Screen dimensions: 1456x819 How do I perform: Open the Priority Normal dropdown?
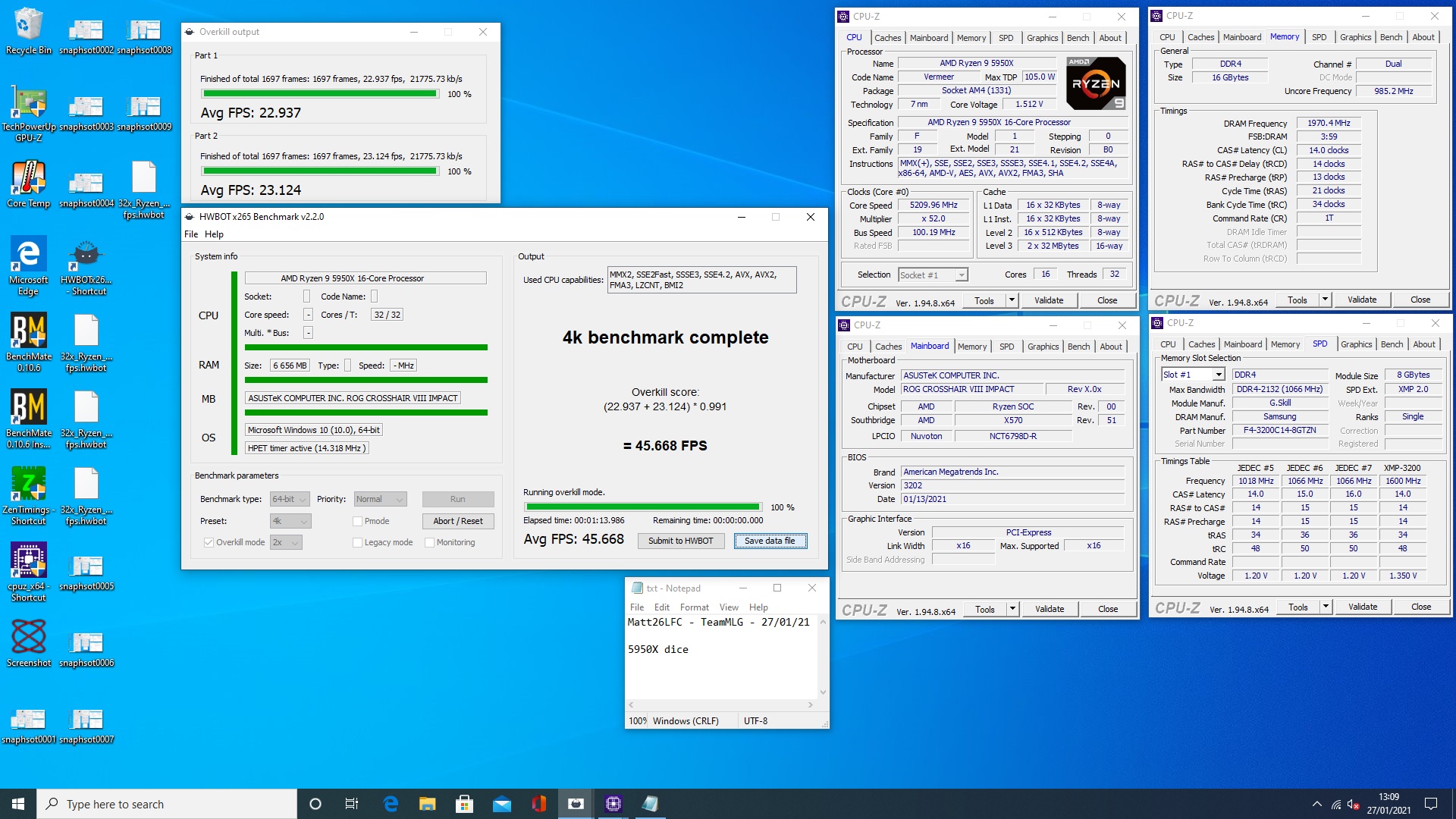(x=381, y=499)
